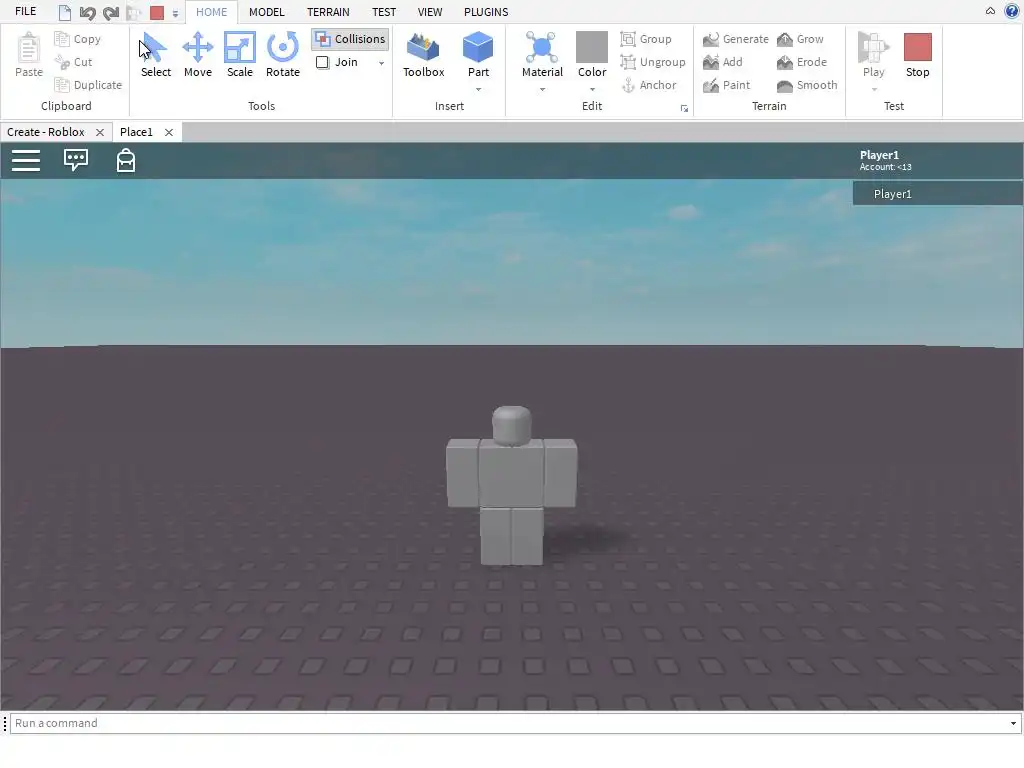The image size is (1024, 768).
Task: Select the Grow terrain tool
Action: click(800, 39)
